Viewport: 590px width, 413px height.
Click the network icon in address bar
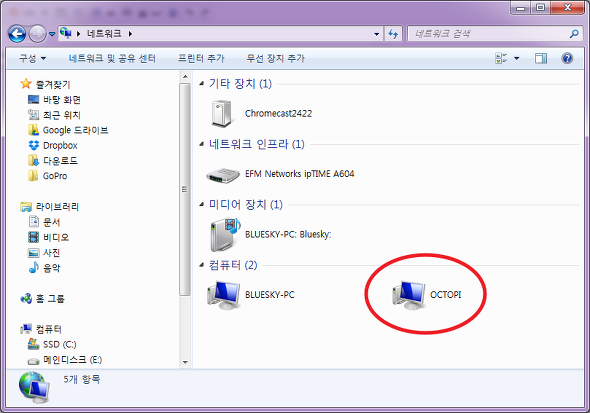66,33
